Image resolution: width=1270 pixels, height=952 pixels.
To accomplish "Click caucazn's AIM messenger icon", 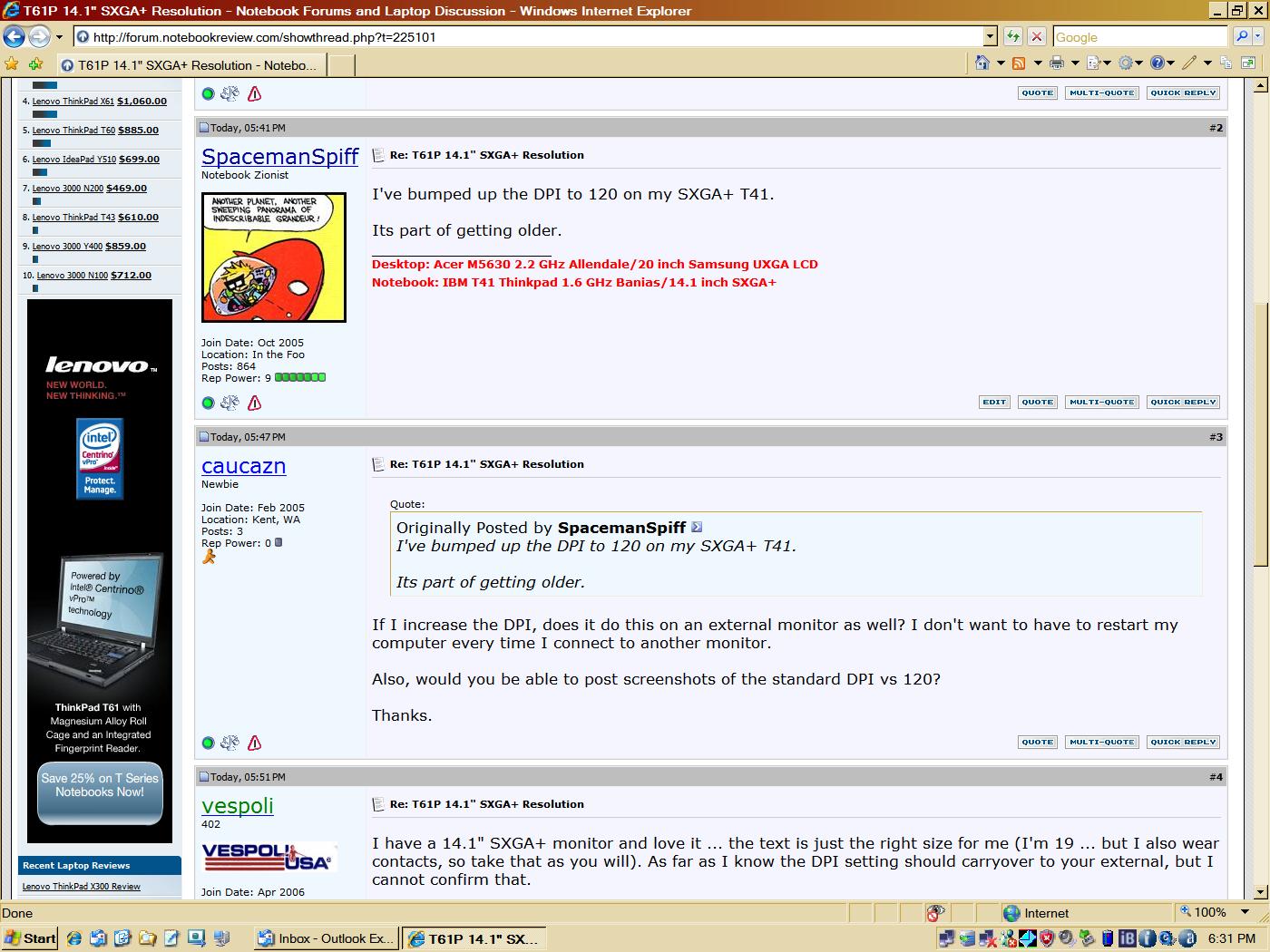I will 209,557.
